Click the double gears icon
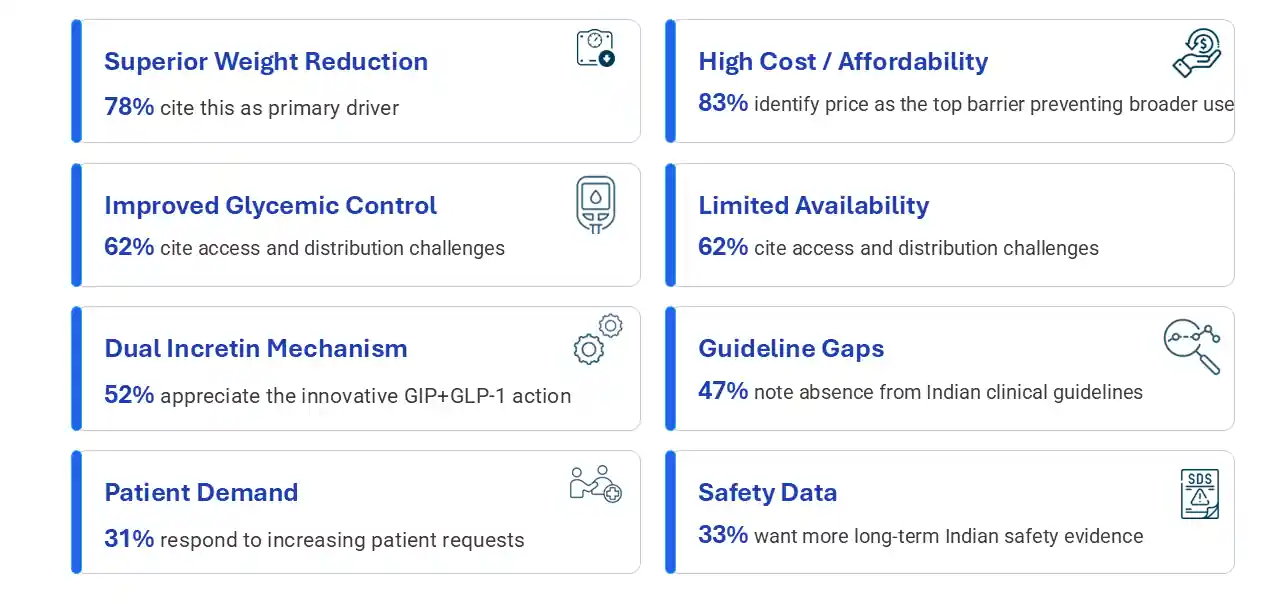The height and width of the screenshot is (603, 1280). pyautogui.click(x=598, y=338)
